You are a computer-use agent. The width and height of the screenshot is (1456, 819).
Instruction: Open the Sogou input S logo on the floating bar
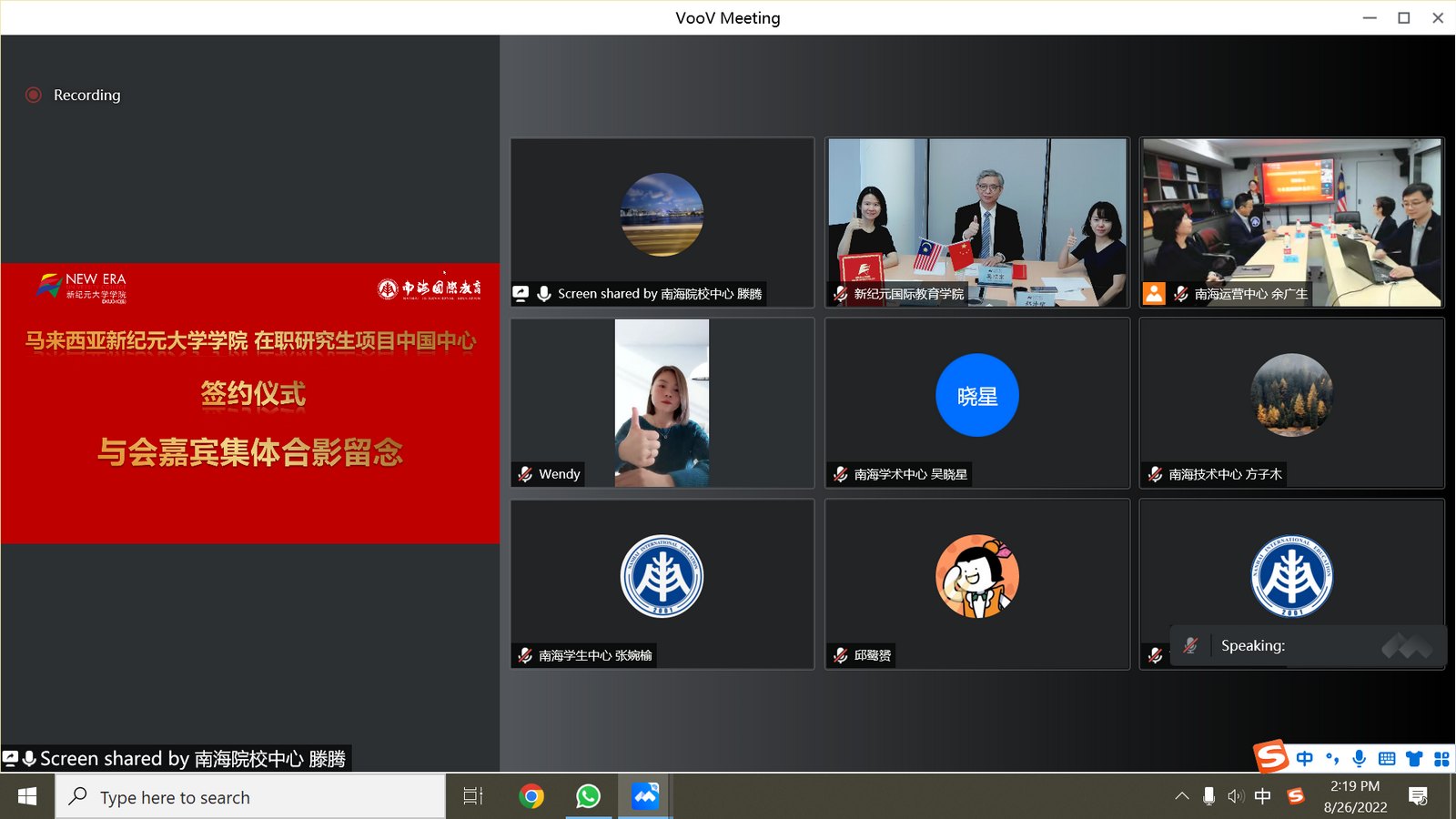click(1271, 756)
